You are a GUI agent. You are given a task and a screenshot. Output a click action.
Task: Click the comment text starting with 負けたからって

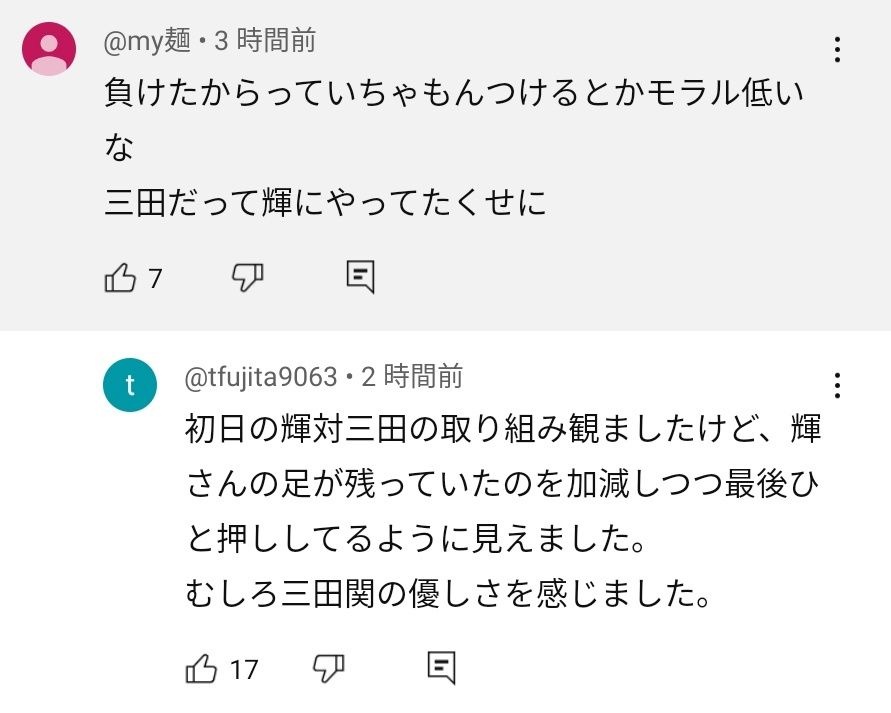coord(455,95)
